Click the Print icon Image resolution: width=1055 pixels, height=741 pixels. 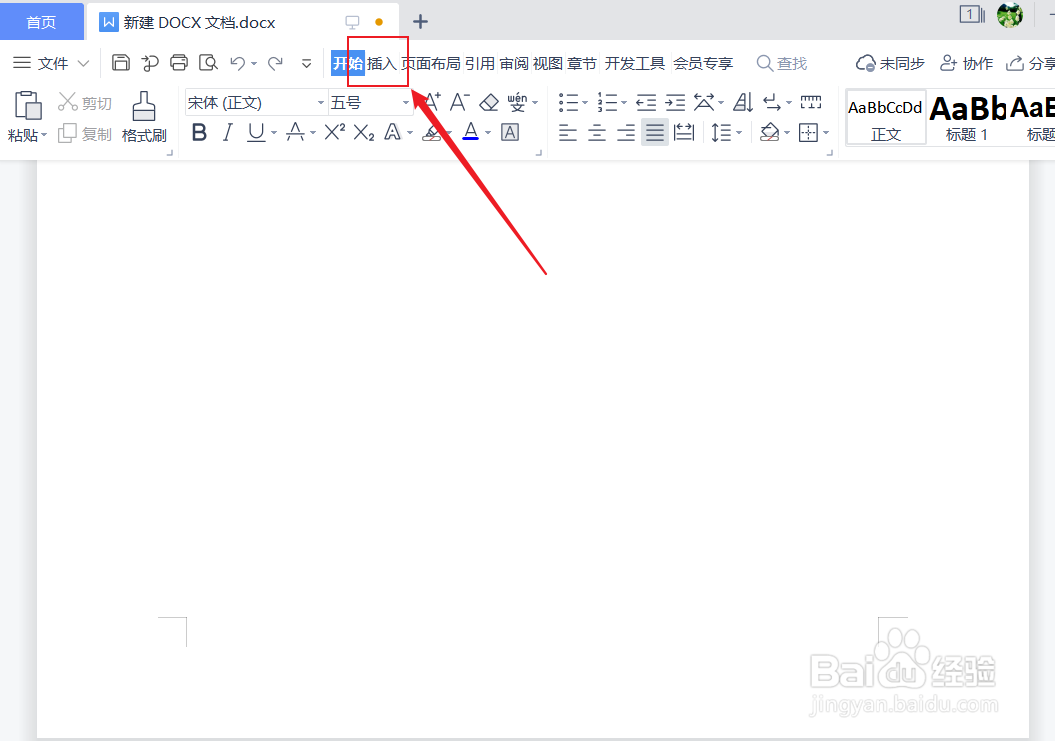point(179,63)
